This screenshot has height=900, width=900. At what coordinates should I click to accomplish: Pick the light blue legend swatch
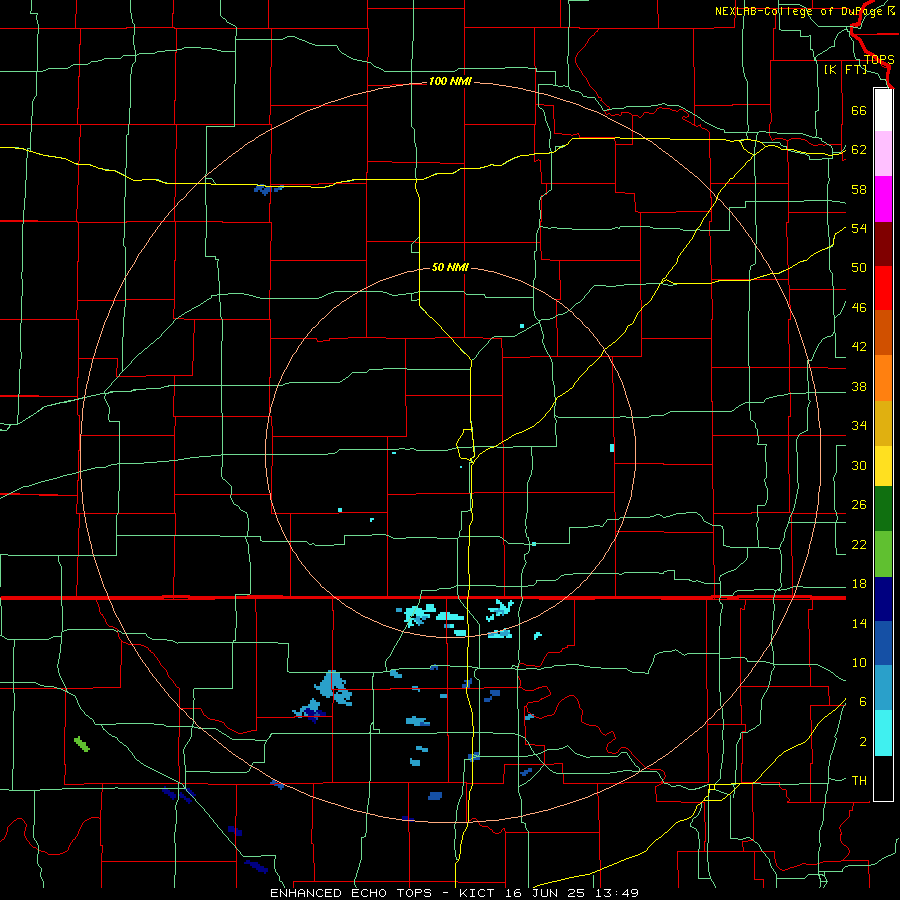point(883,688)
